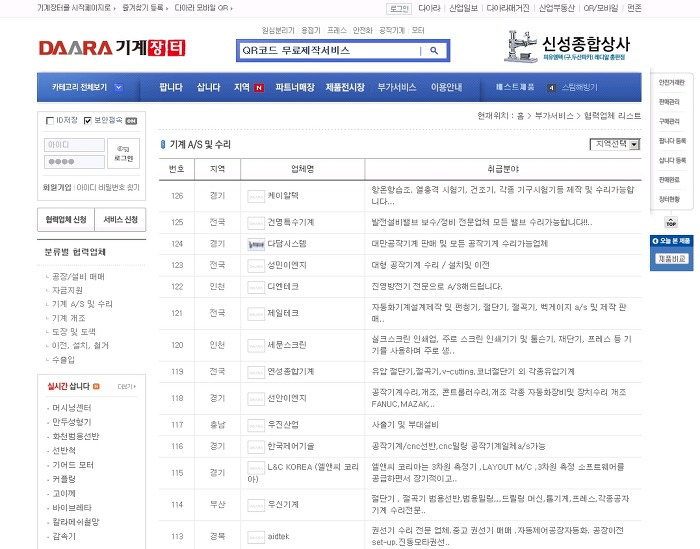
Task: Click the 성민이엔지 logo placeholder
Action: (256, 266)
